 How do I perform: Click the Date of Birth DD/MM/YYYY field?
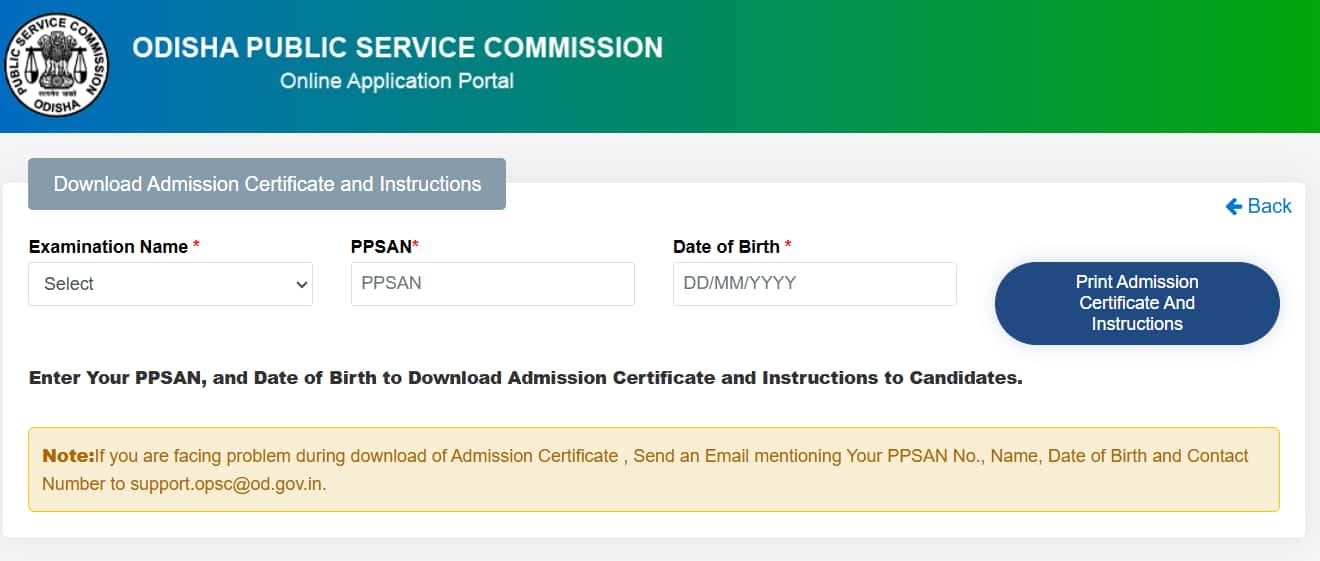point(814,284)
